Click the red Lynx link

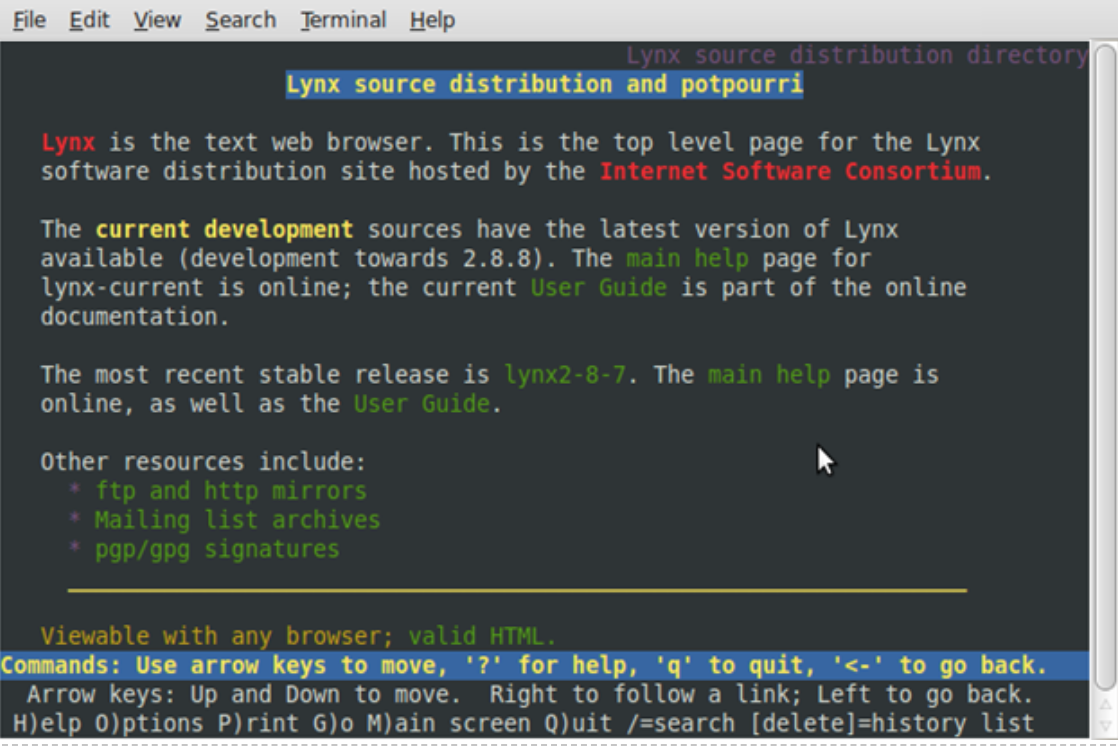point(68,142)
